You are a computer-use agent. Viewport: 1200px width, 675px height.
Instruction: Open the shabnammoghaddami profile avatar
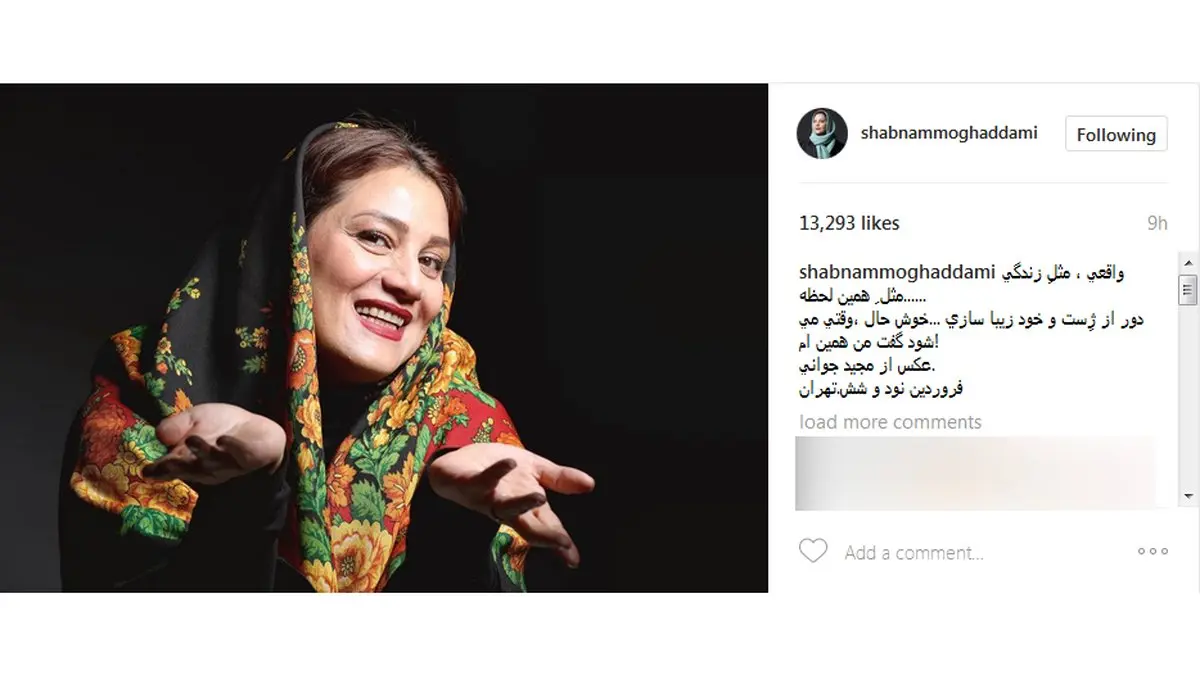click(x=822, y=133)
